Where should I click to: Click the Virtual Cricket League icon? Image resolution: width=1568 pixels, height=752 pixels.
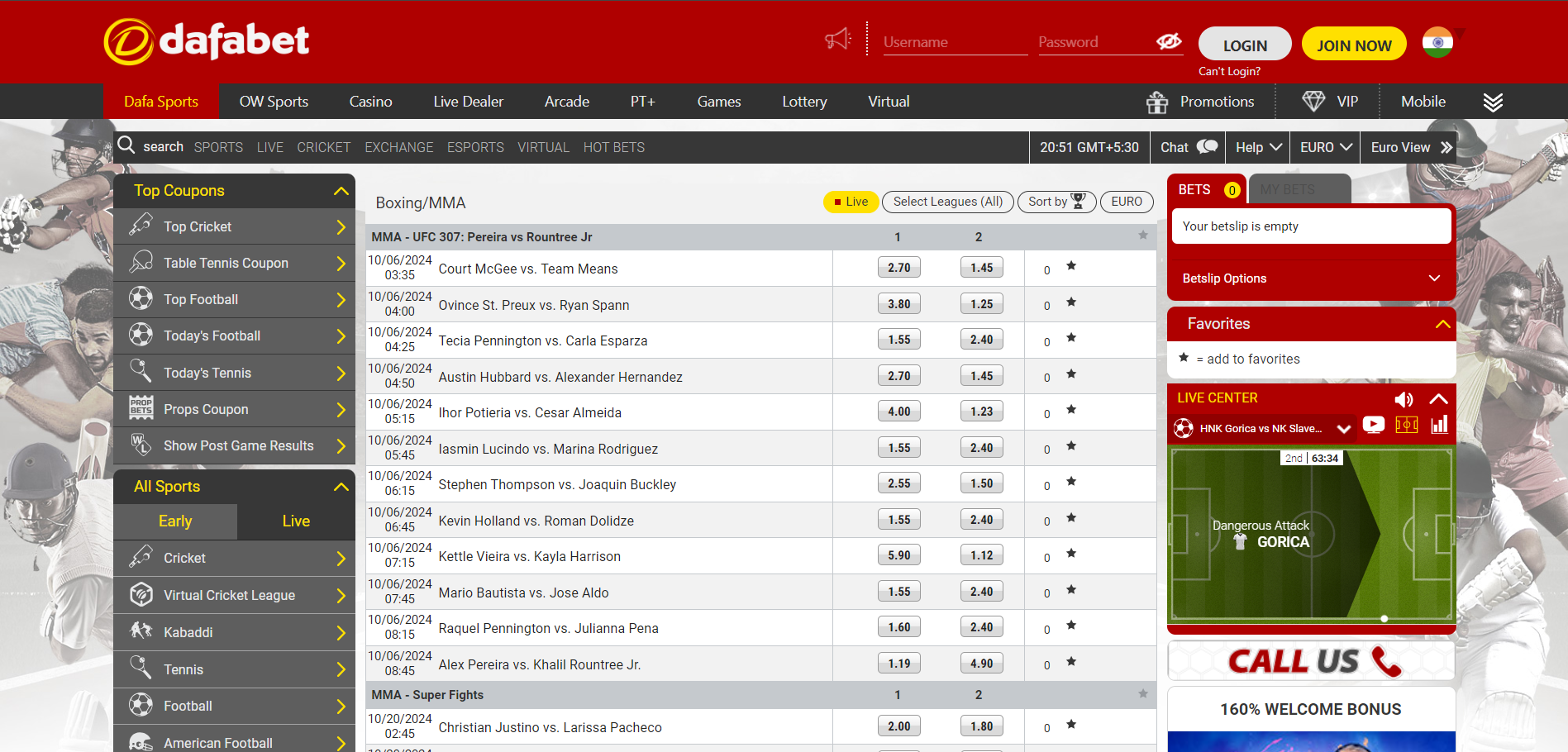pyautogui.click(x=141, y=594)
